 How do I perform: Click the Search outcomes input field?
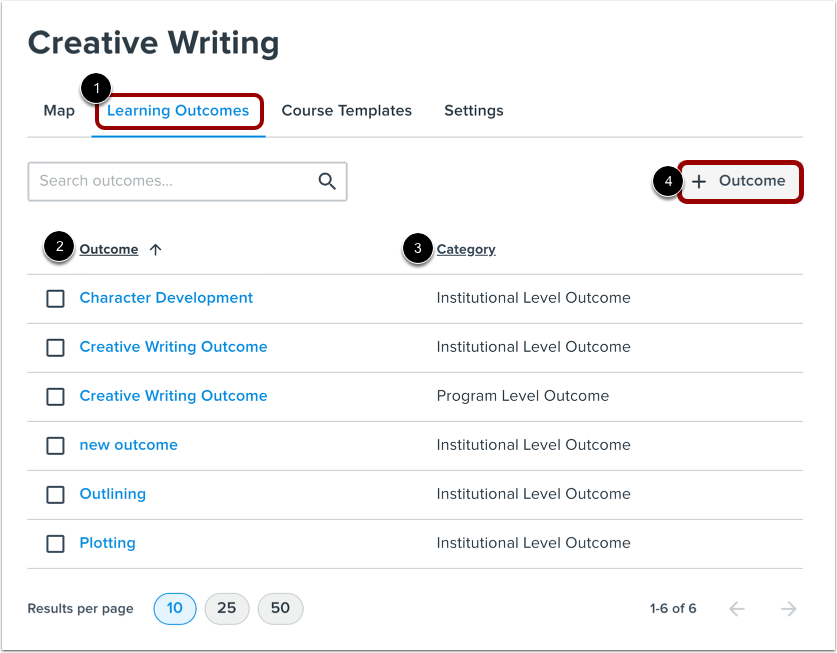tap(170, 181)
